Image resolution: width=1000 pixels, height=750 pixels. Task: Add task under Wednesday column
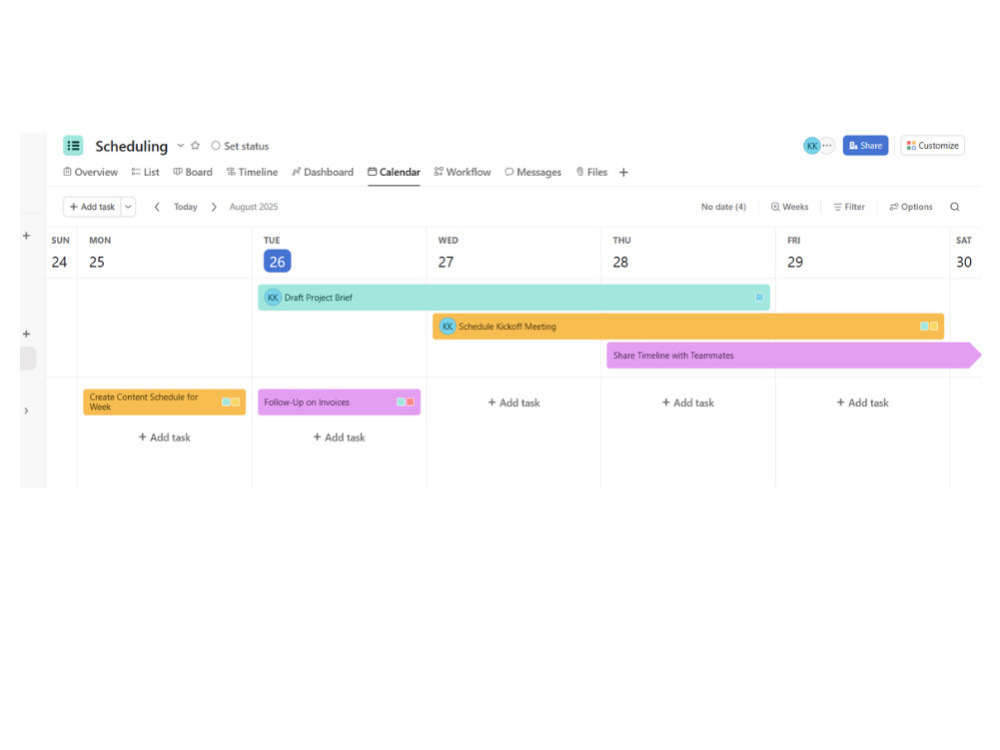[513, 403]
